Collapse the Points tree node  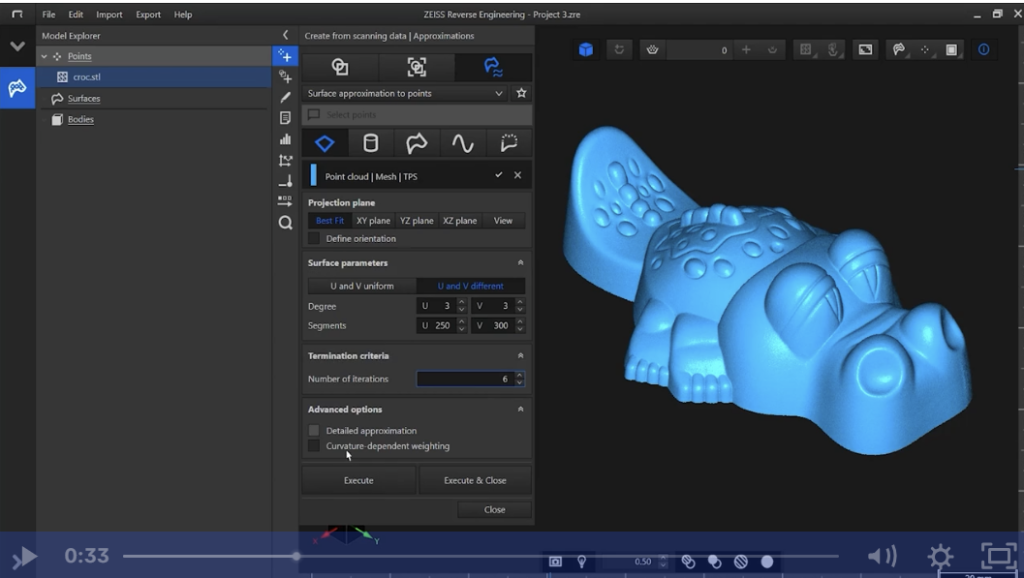[x=44, y=57]
